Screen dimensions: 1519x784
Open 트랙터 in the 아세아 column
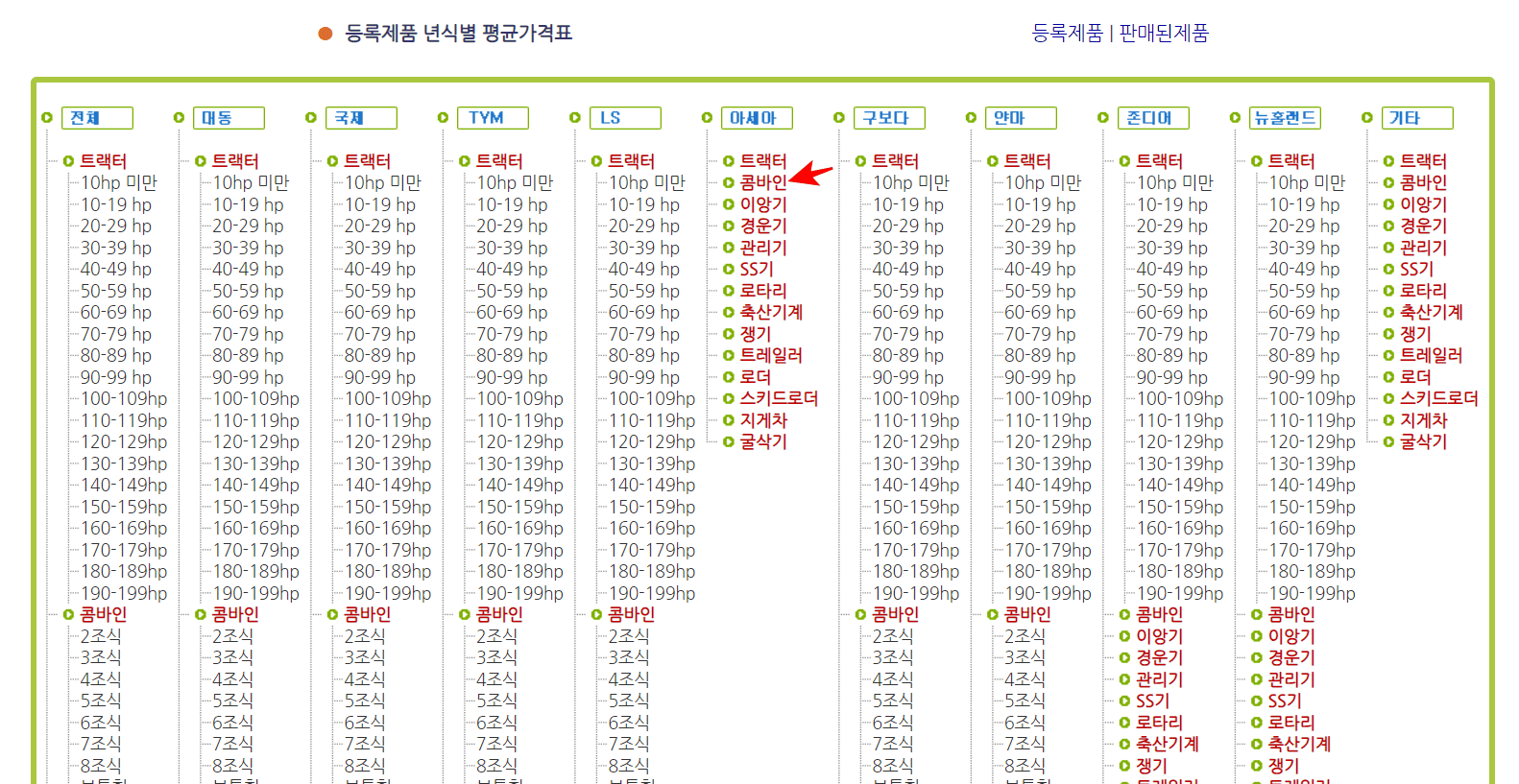763,161
